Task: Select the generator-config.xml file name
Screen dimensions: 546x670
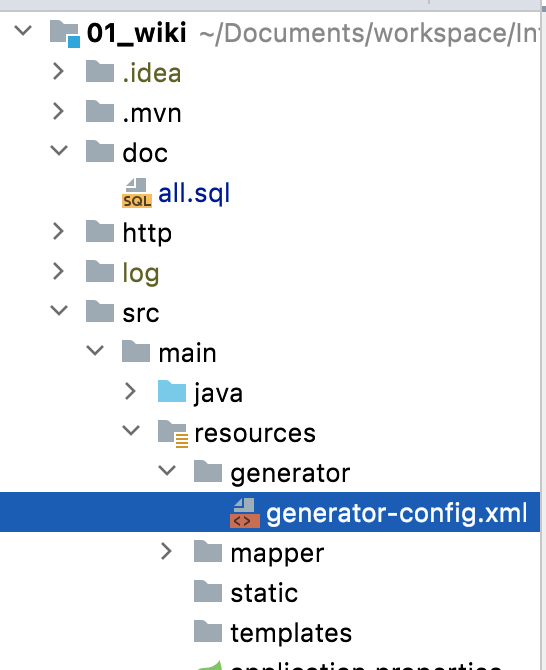Action: 397,513
